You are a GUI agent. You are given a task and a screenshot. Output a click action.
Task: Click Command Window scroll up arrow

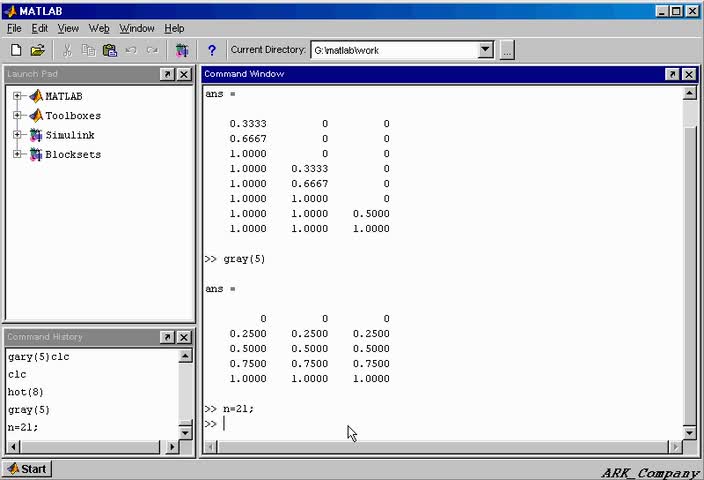[690, 93]
